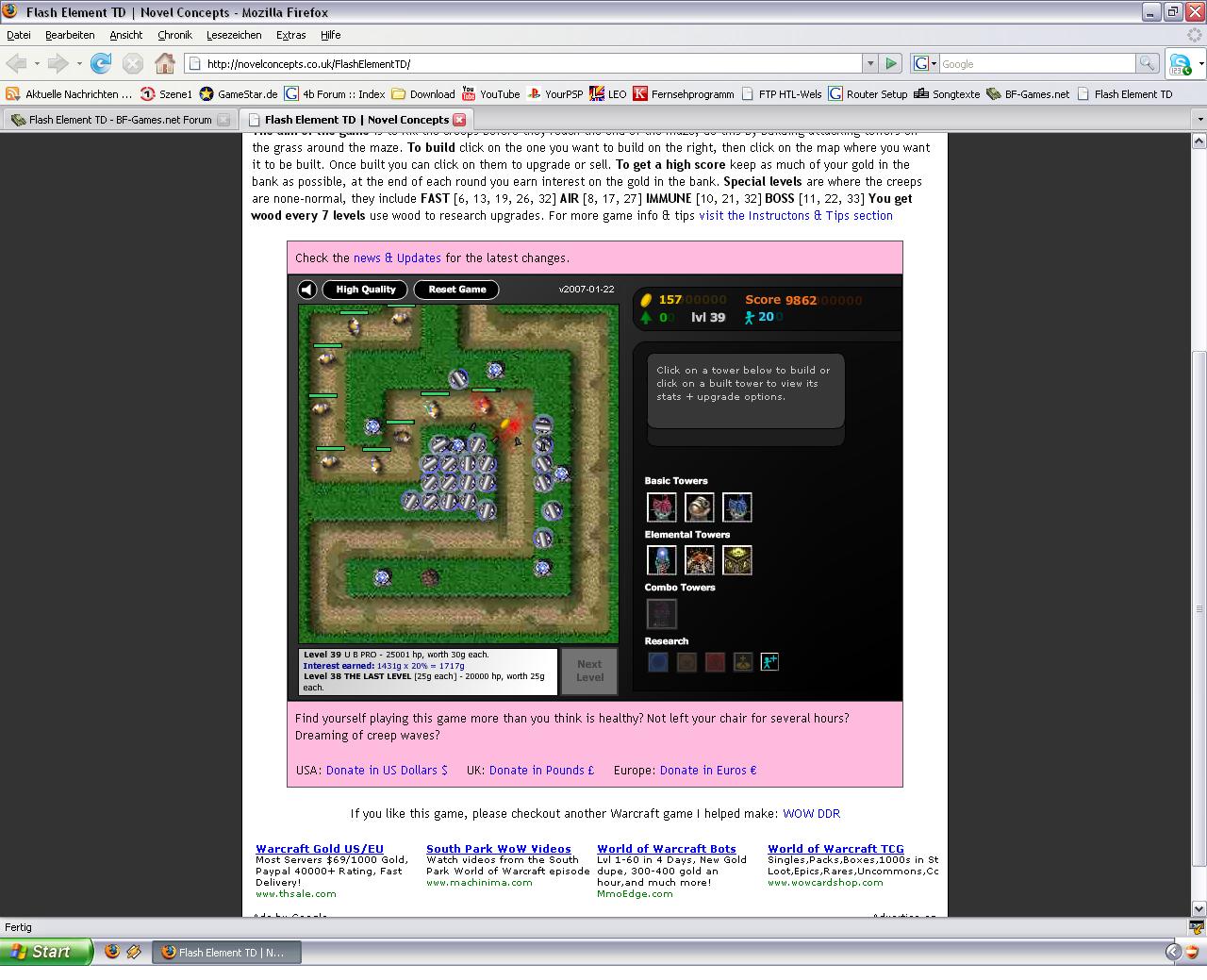Open the South Park WoW Videos ad
Screen dimensions: 1207x980
pyautogui.click(x=499, y=849)
